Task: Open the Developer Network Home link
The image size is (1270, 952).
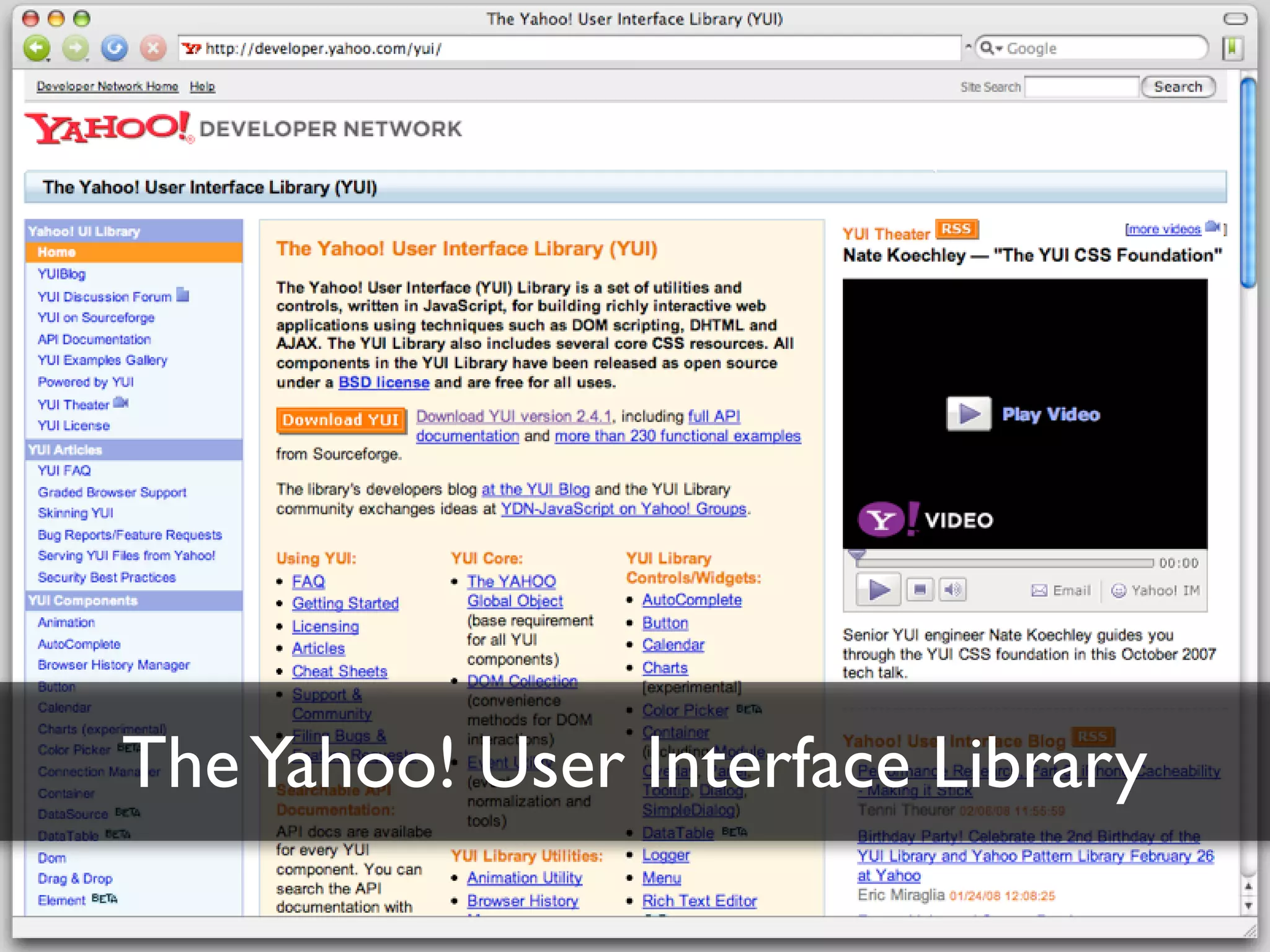Action: pos(107,86)
